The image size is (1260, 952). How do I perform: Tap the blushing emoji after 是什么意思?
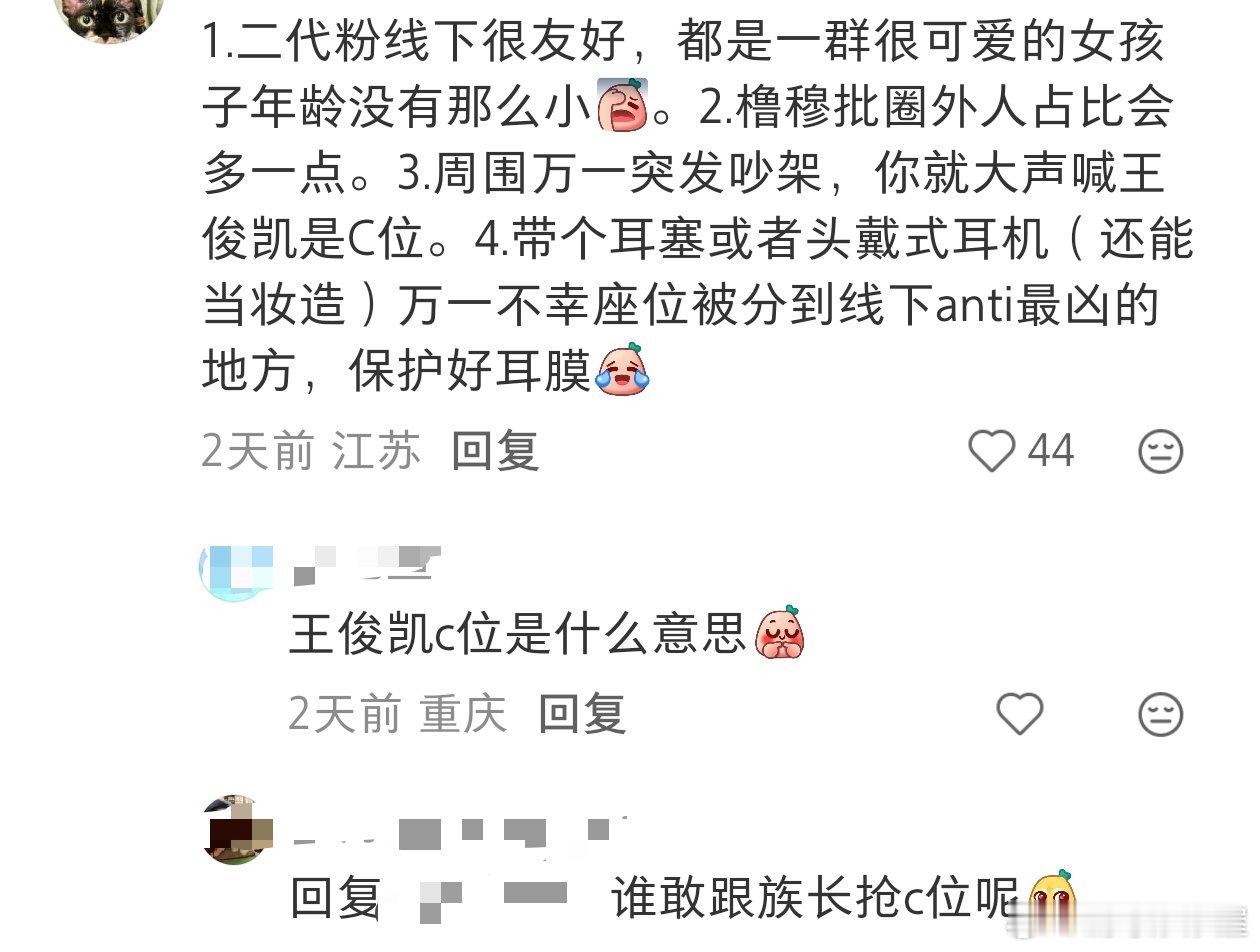tap(781, 632)
